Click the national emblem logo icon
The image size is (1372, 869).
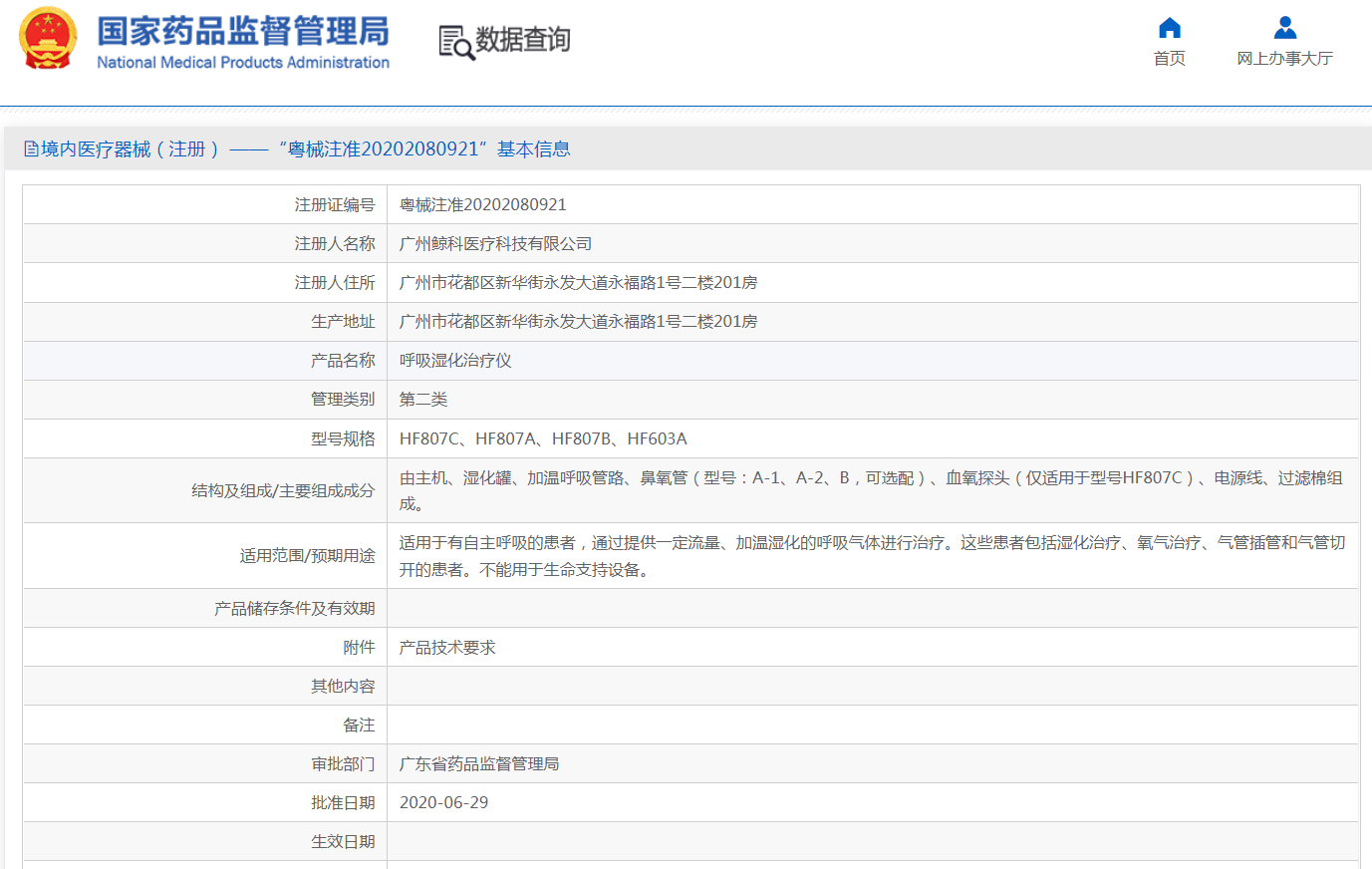pyautogui.click(x=48, y=38)
